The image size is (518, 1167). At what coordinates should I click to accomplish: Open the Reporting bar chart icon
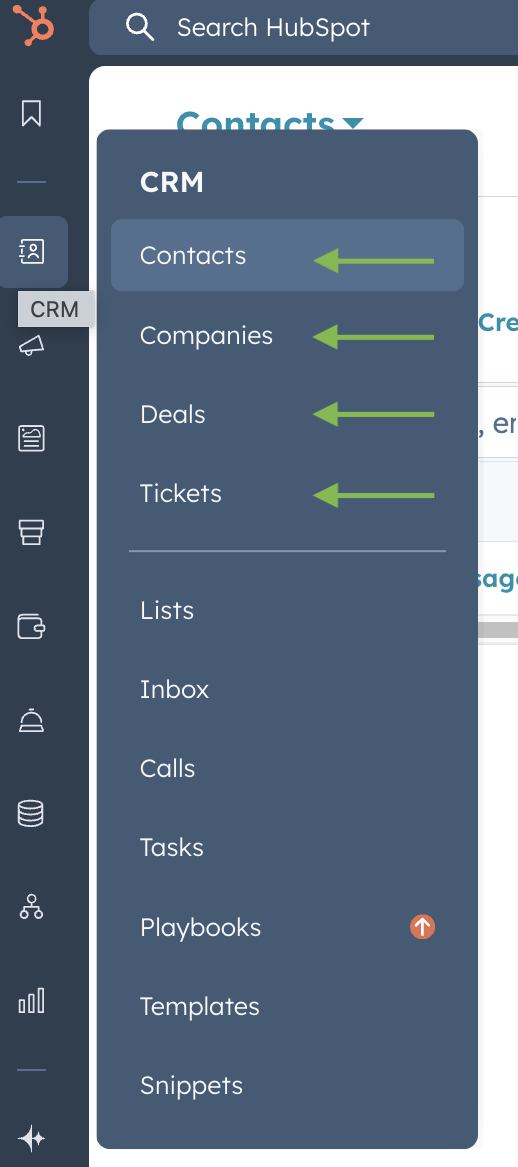pyautogui.click(x=31, y=1001)
